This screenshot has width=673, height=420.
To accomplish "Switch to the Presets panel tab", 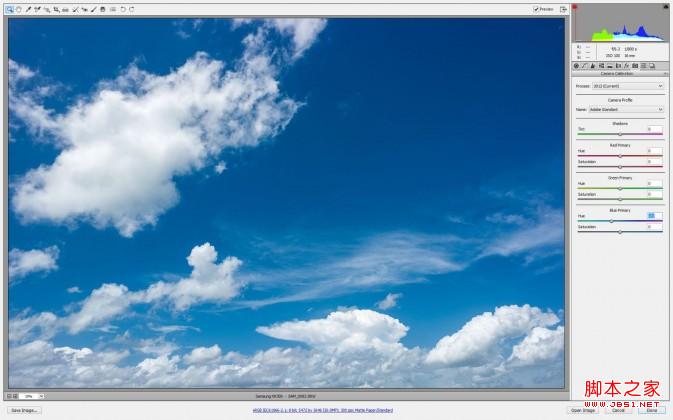I will (643, 66).
